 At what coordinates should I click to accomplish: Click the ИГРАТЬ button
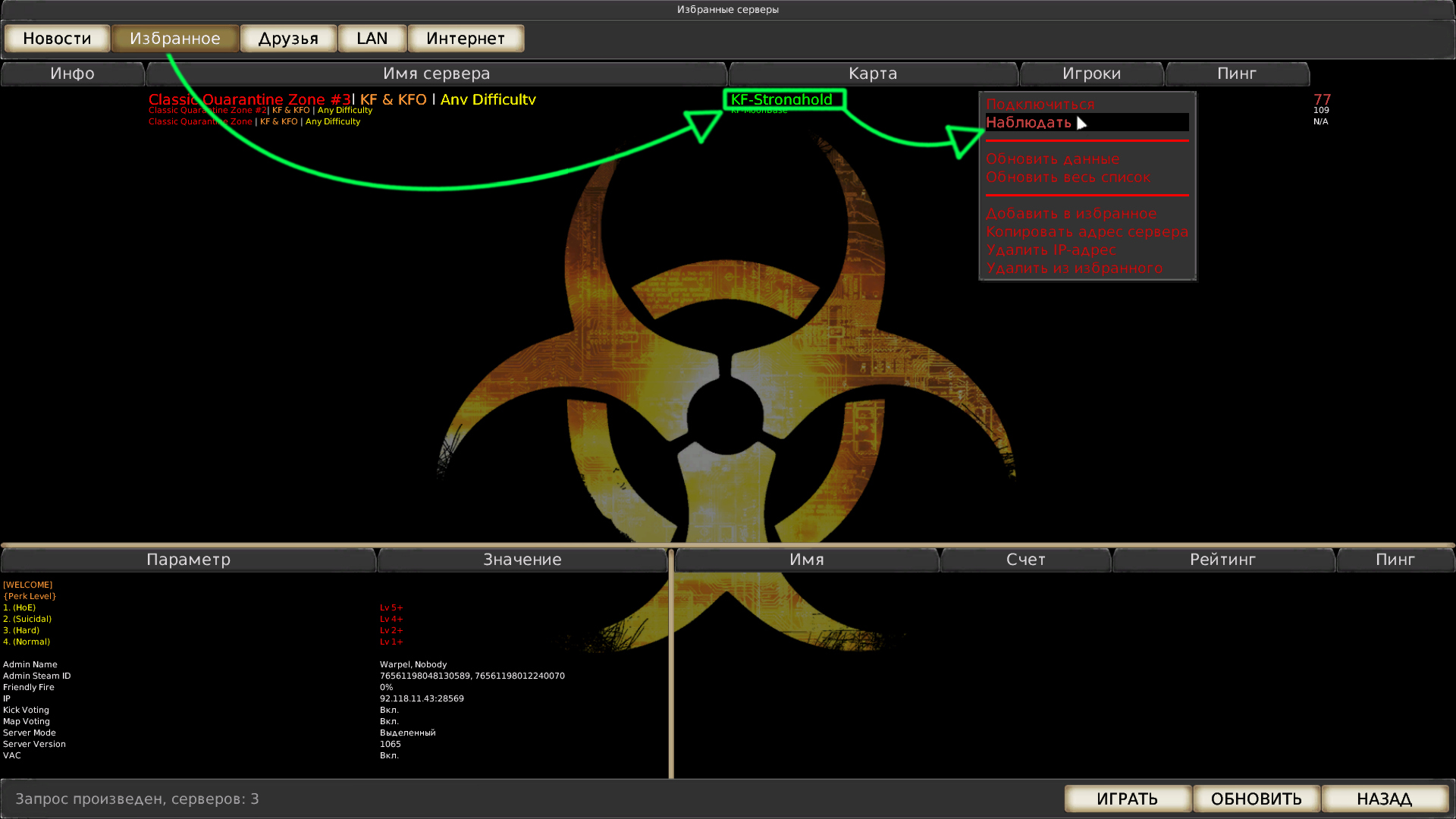1128,799
